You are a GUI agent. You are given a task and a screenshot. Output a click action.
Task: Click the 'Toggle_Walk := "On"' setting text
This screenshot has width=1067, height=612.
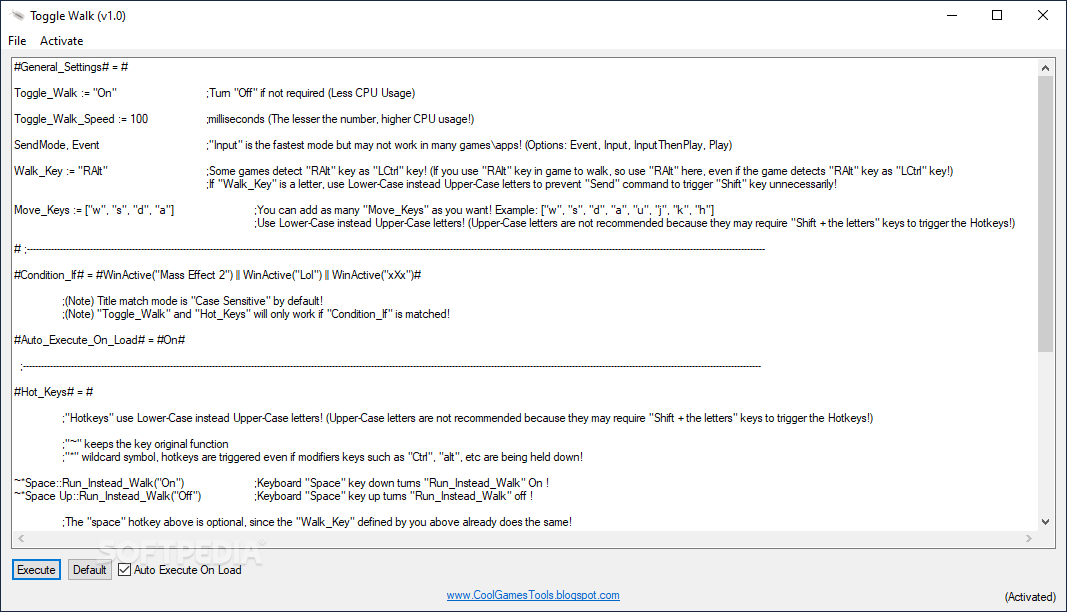click(65, 93)
